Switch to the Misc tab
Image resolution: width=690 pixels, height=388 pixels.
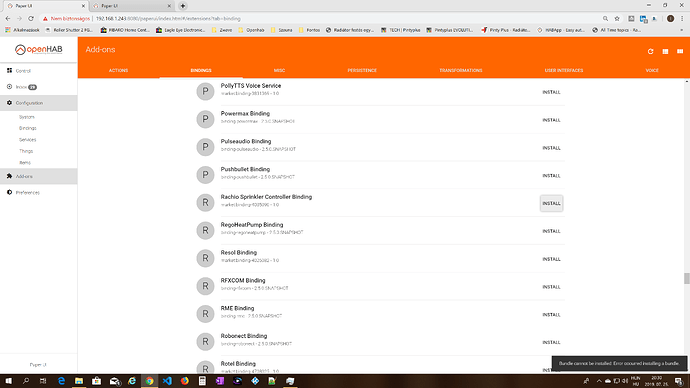(279, 70)
